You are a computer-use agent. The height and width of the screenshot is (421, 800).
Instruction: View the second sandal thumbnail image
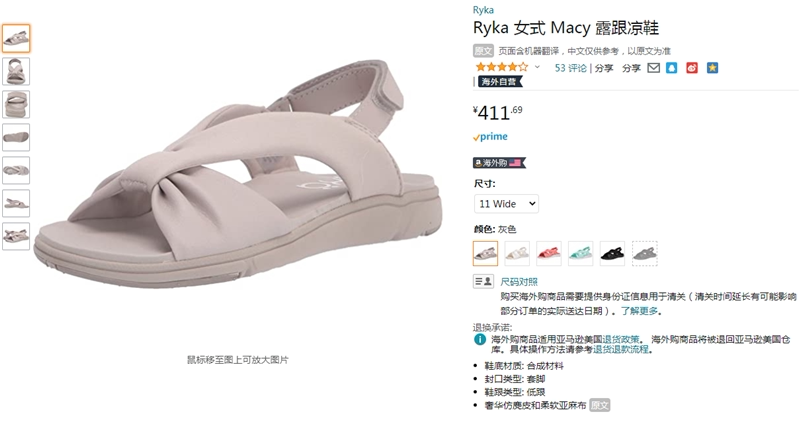coord(16,71)
